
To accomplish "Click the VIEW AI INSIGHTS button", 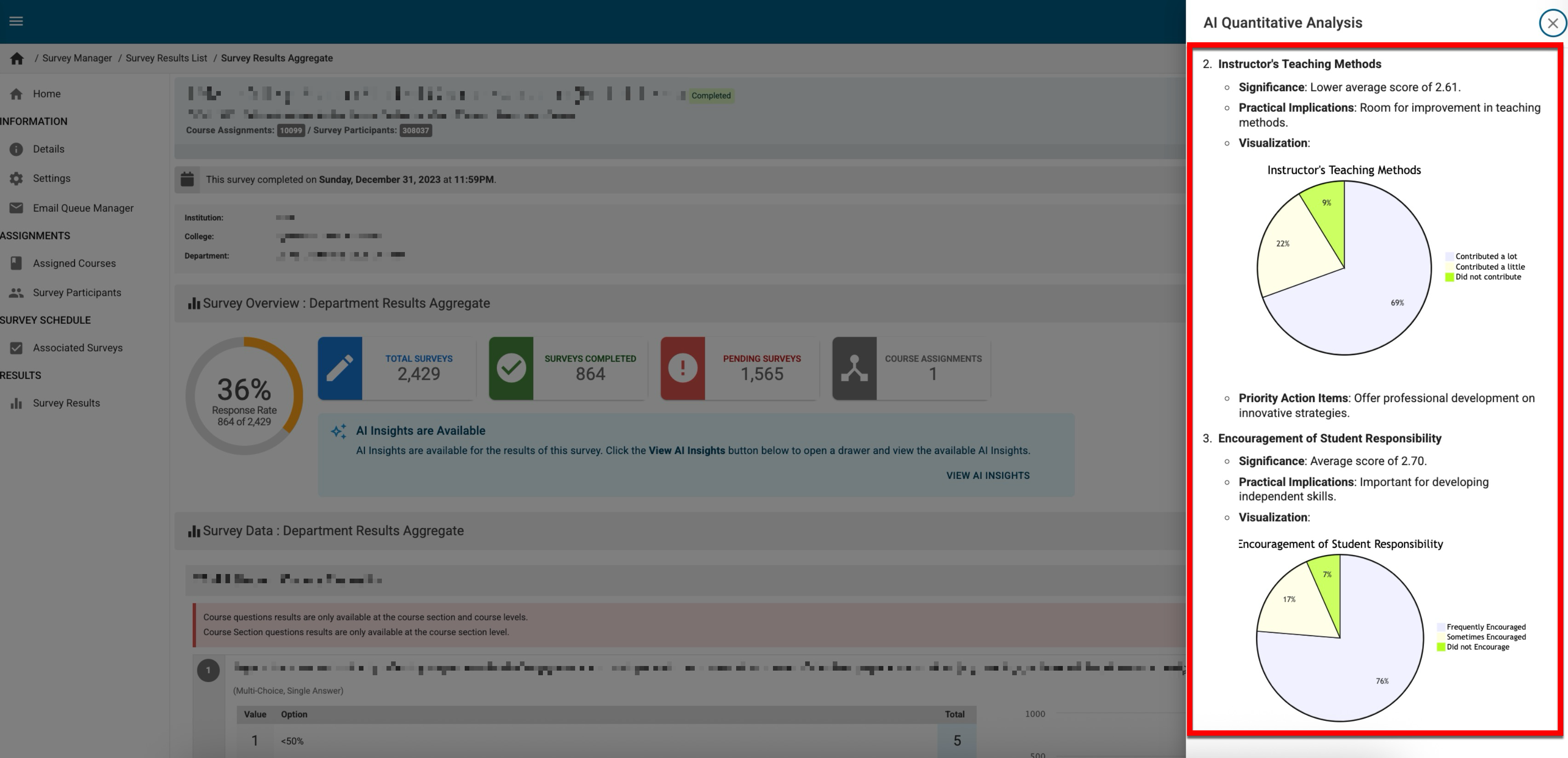I will [x=987, y=476].
